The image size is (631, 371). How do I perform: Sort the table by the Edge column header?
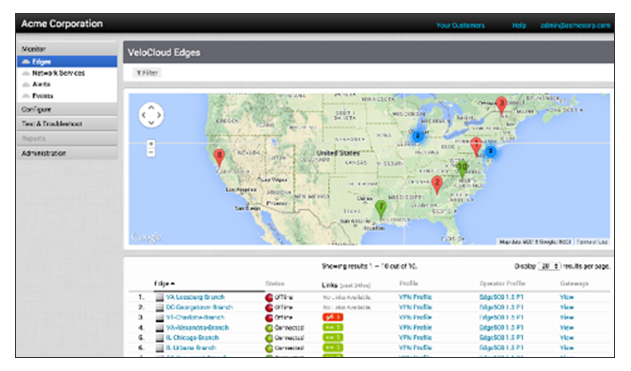164,283
